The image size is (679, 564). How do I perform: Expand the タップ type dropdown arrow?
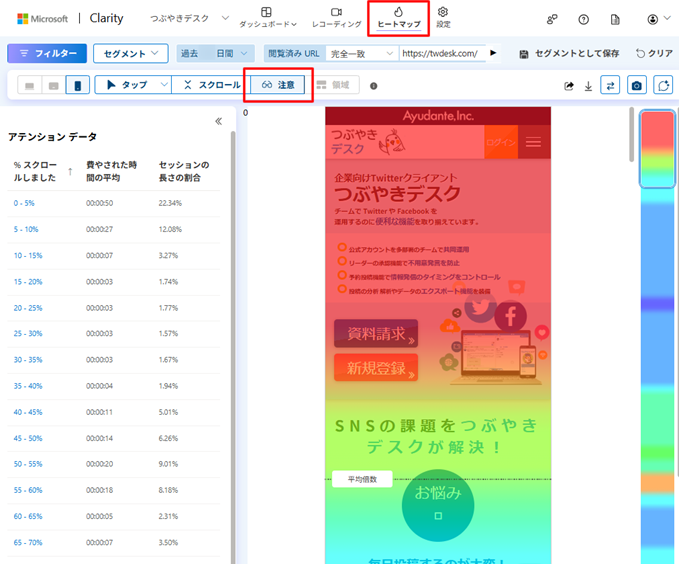coord(164,84)
